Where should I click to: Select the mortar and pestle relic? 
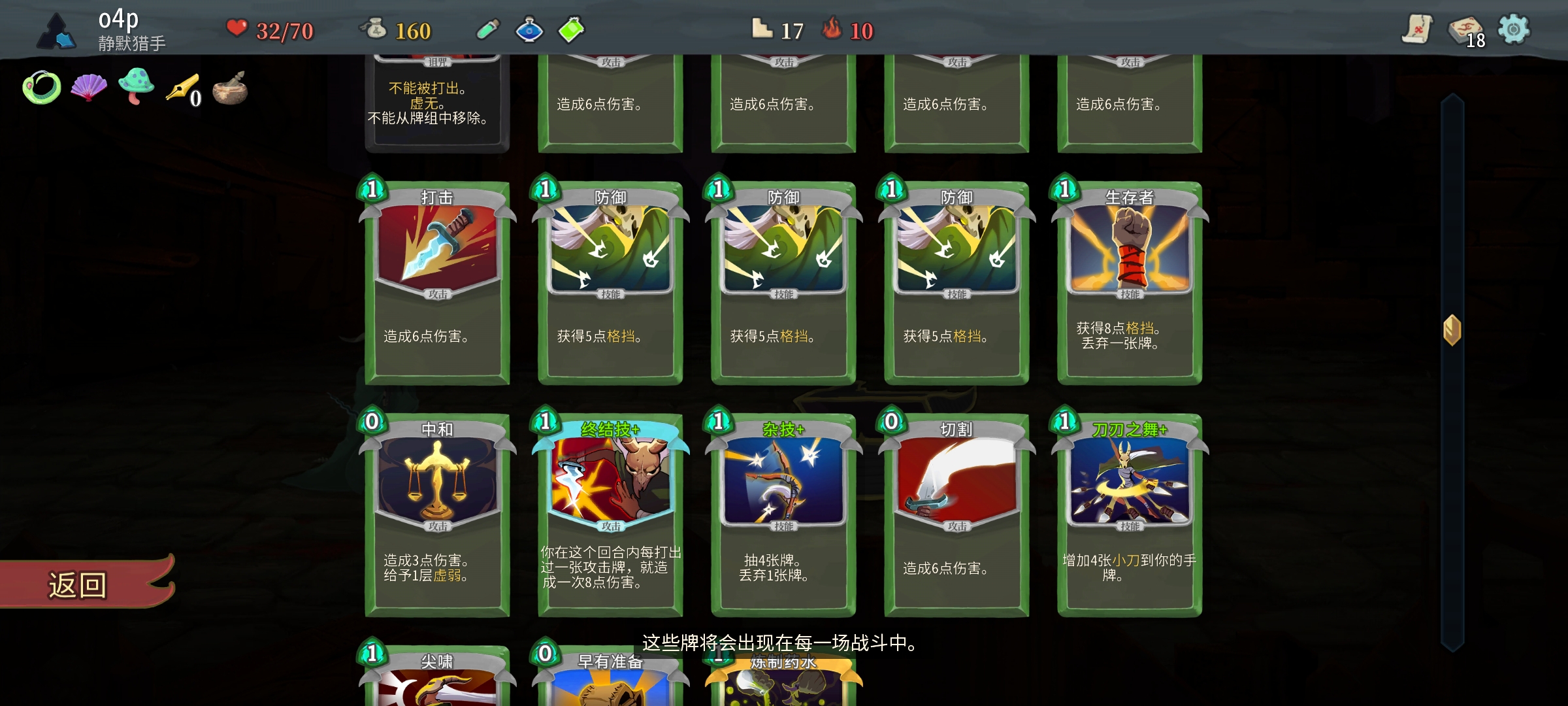(230, 89)
